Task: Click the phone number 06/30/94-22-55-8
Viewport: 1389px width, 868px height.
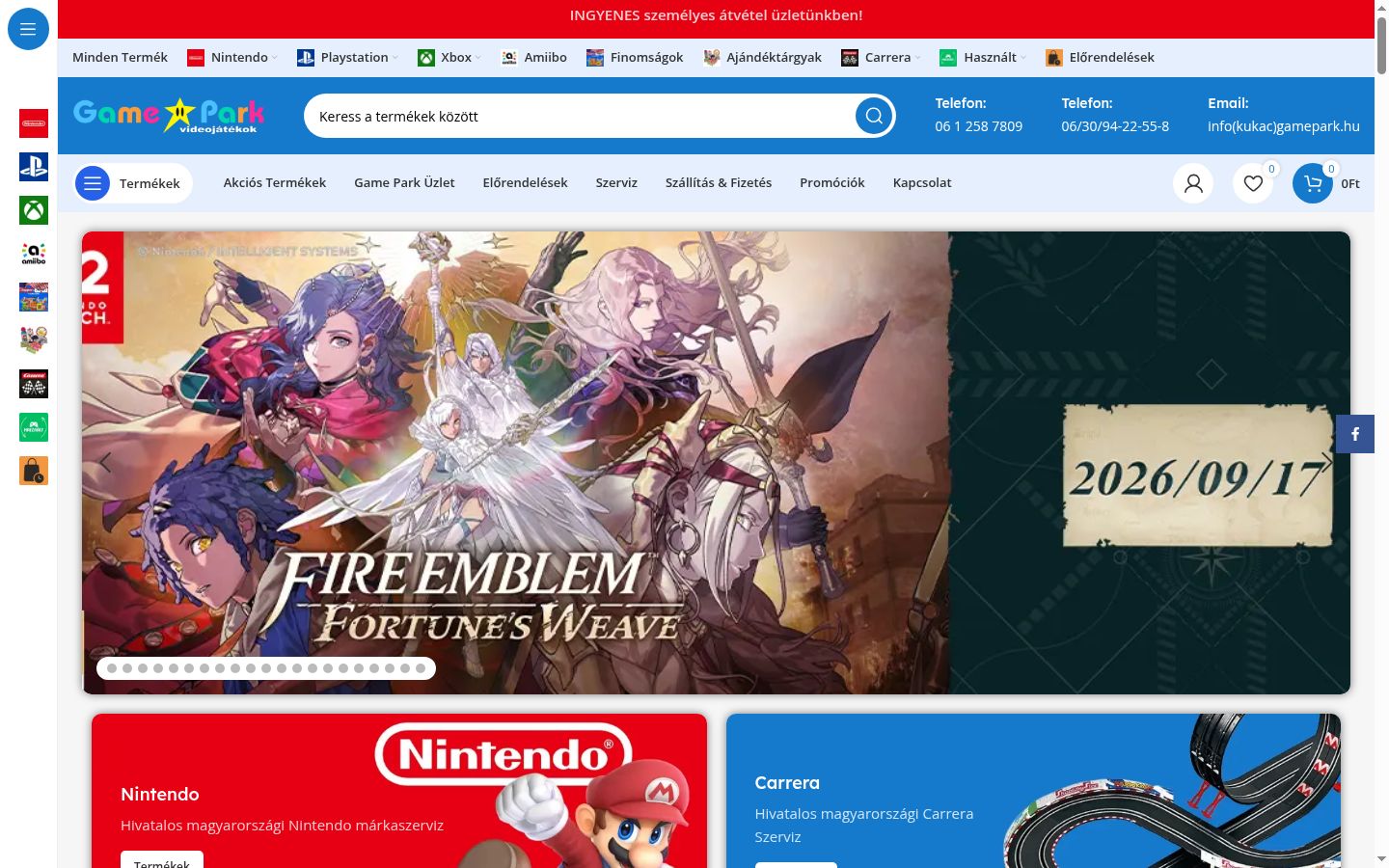Action: click(x=1115, y=126)
